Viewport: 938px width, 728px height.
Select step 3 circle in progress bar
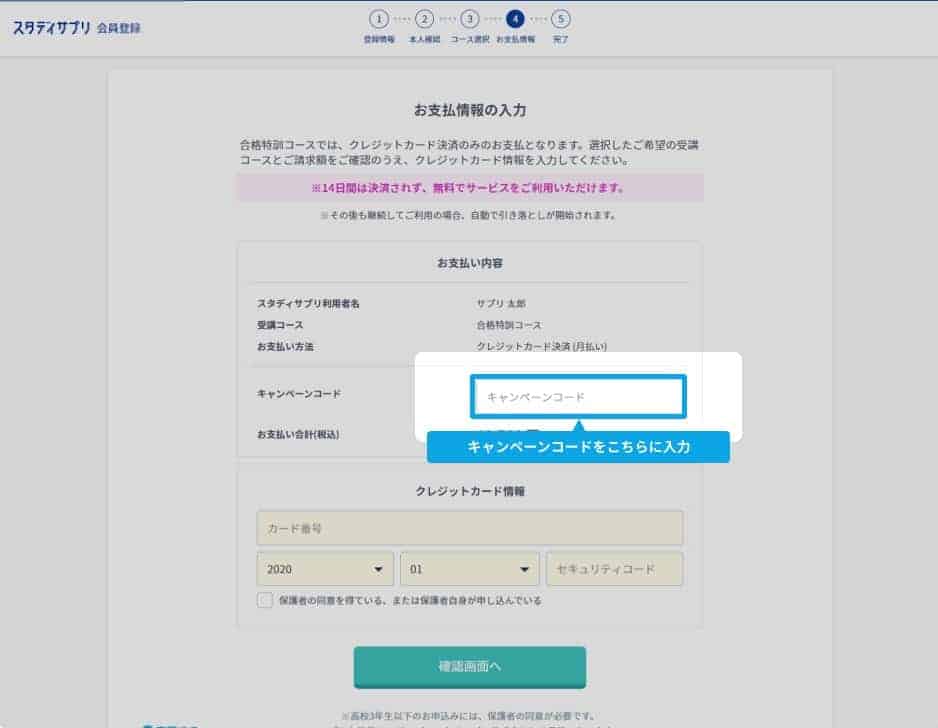point(469,19)
